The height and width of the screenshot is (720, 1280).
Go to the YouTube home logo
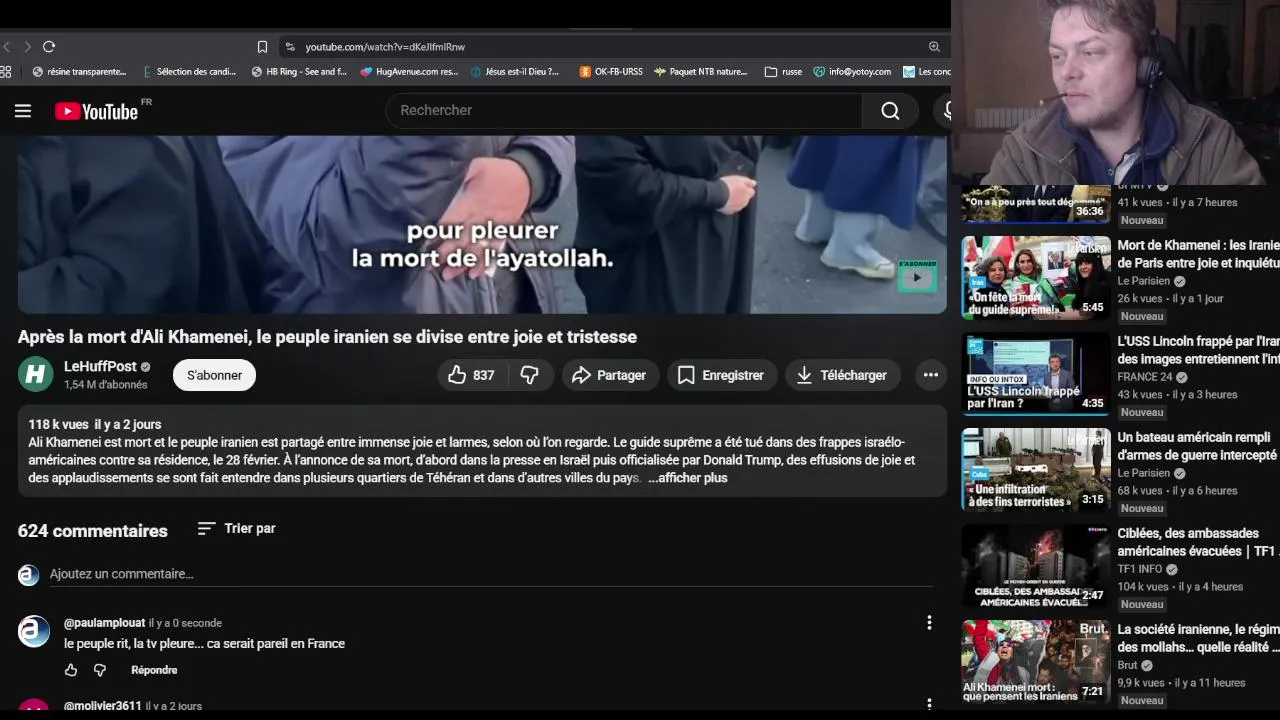point(96,112)
